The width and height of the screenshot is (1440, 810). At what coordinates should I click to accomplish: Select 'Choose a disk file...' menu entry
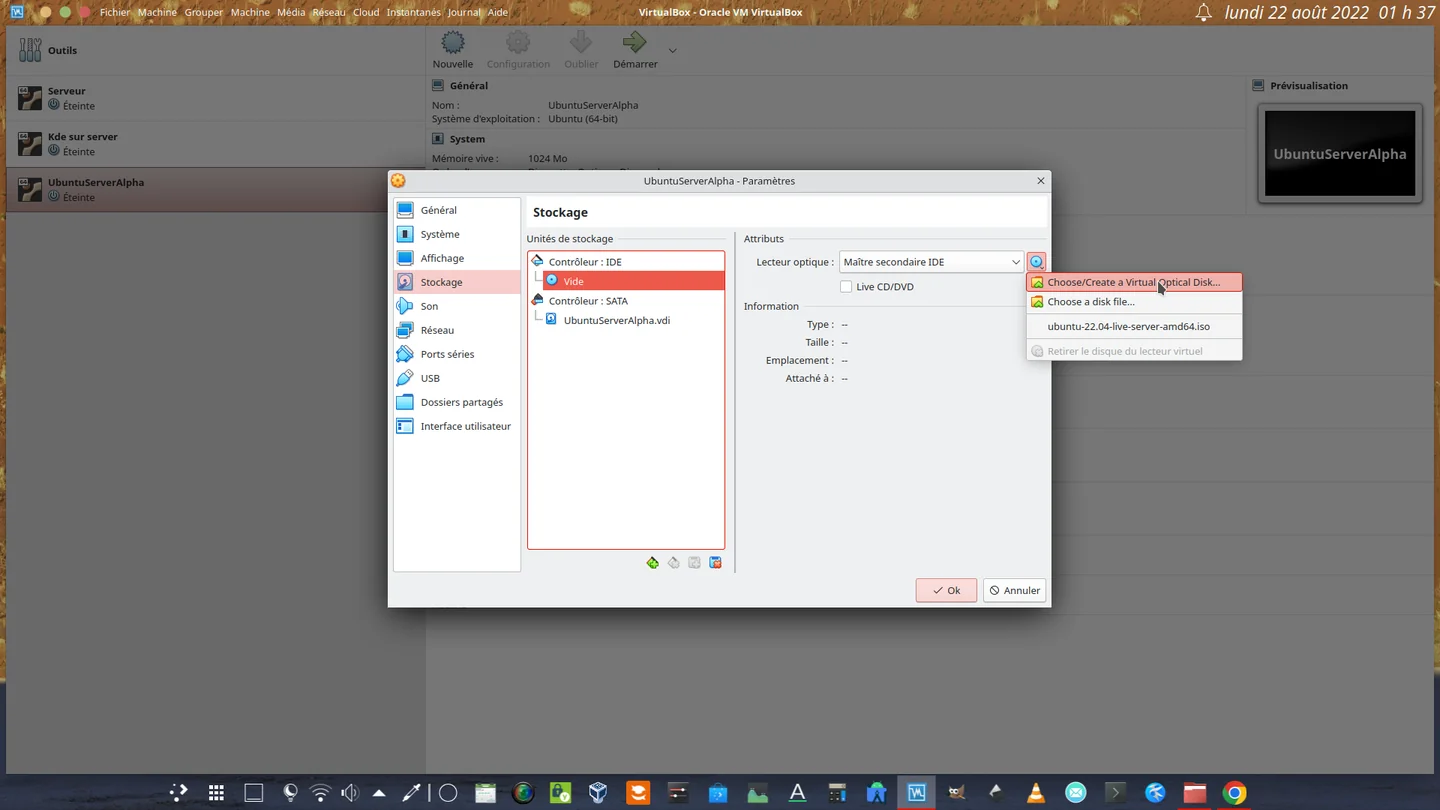tap(1134, 302)
